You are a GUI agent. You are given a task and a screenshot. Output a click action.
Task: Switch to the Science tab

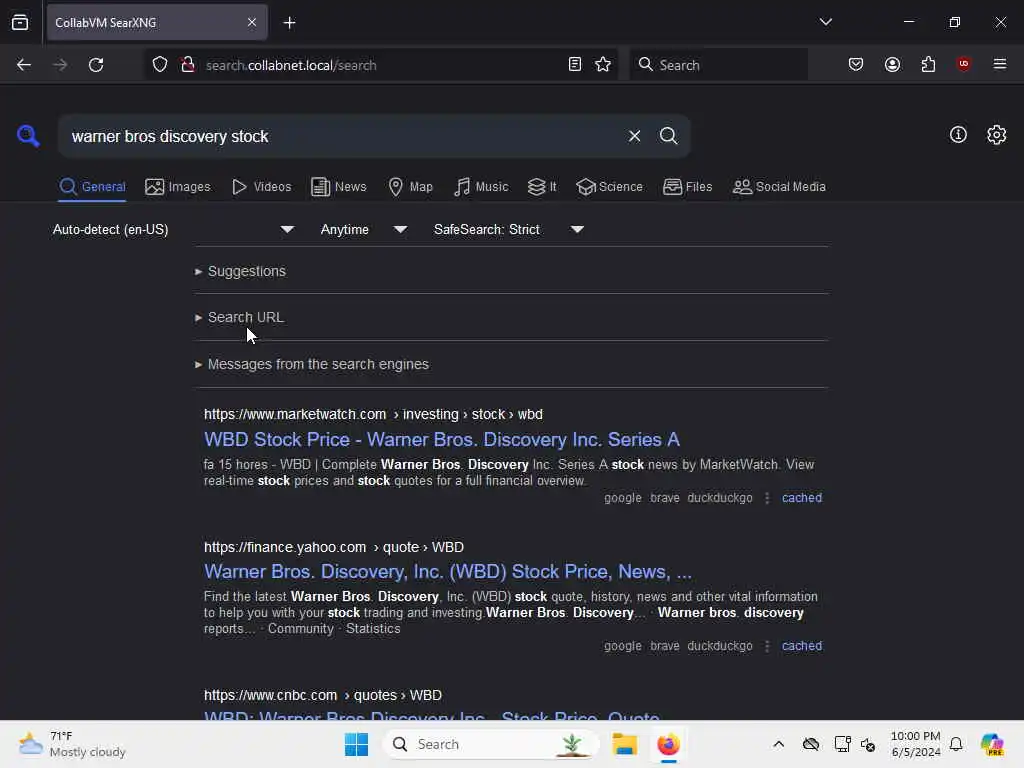609,187
